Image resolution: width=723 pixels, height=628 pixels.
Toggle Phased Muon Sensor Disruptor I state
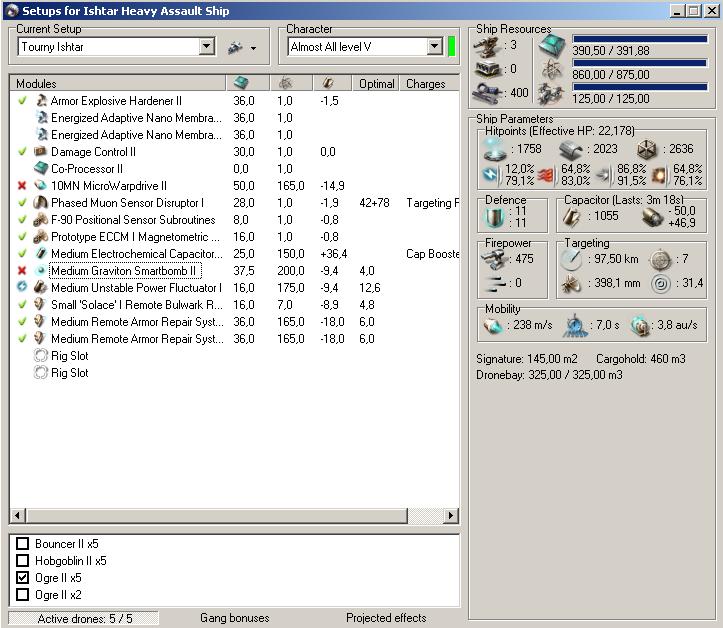point(22,202)
